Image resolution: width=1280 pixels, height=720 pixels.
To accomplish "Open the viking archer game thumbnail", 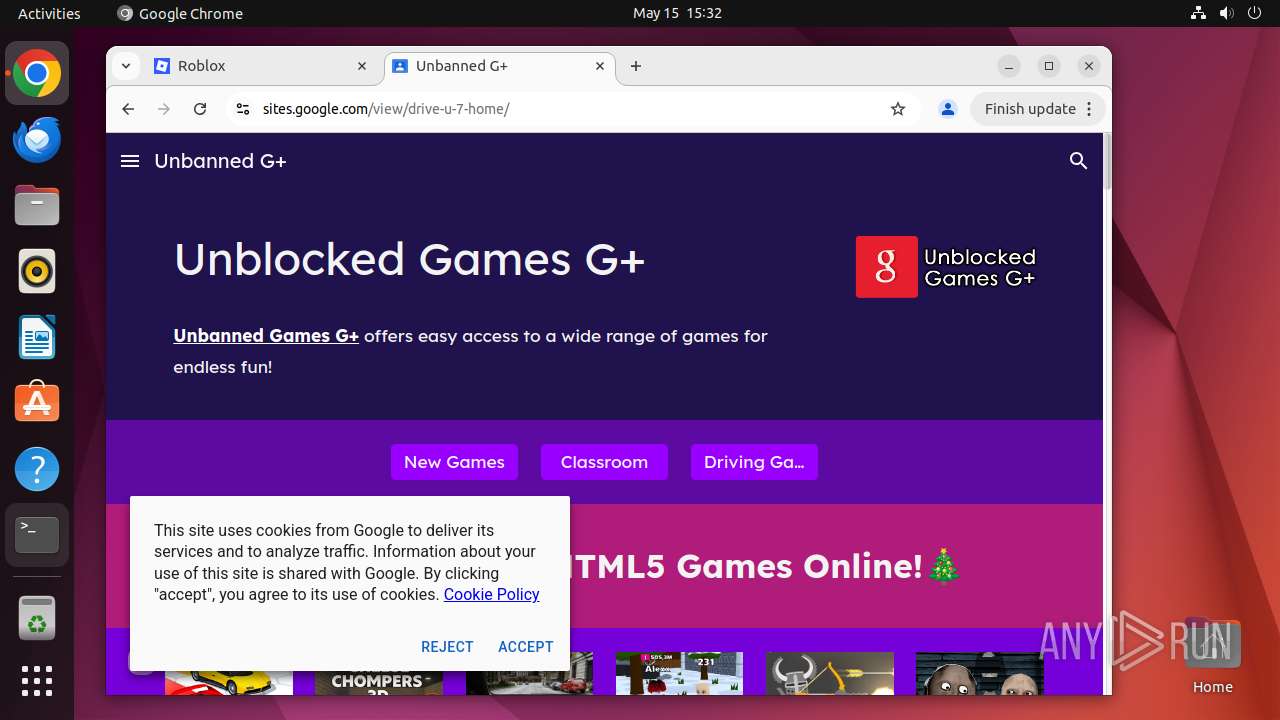I will point(830,673).
